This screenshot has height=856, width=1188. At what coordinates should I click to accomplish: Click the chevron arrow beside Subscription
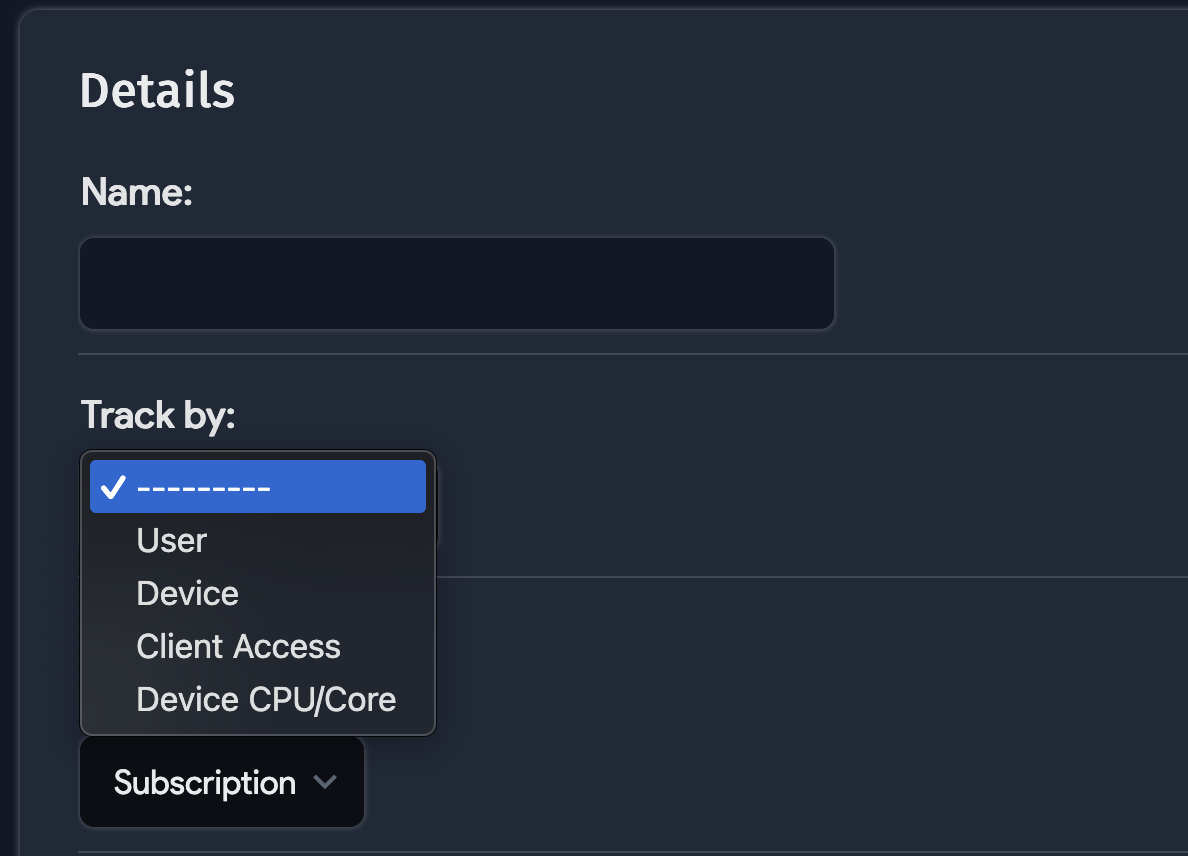click(325, 782)
